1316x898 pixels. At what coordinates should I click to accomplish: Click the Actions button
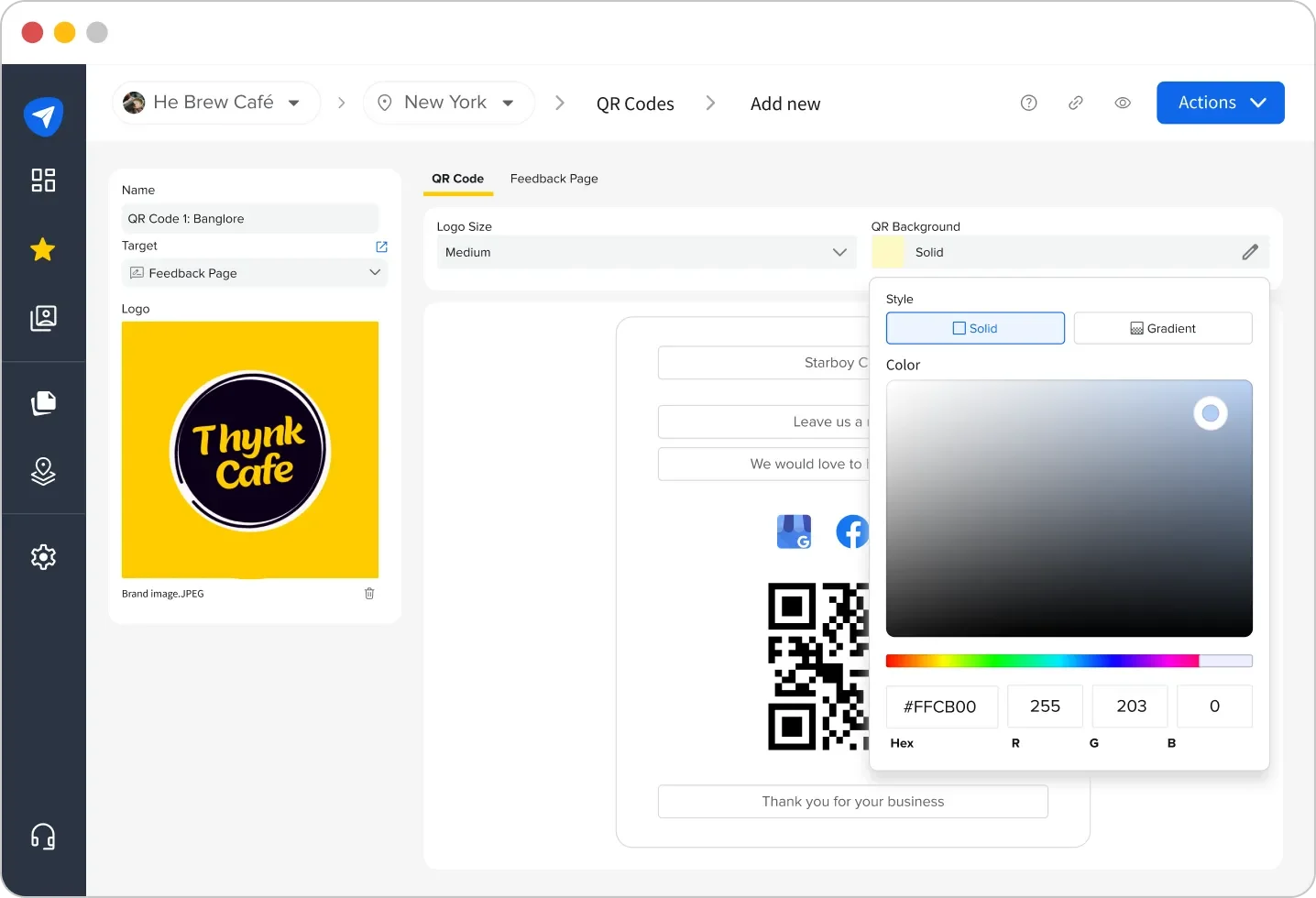[1220, 103]
